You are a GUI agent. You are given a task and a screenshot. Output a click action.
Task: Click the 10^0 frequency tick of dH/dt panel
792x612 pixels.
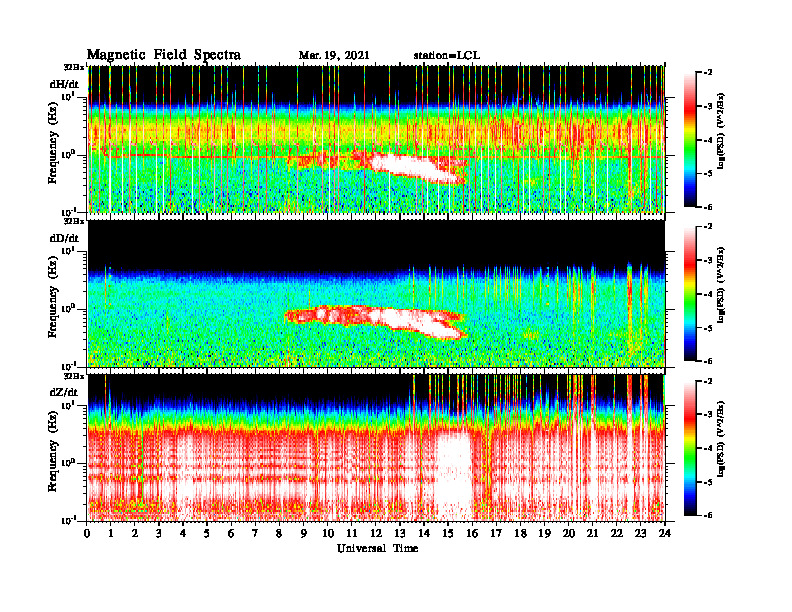[x=69, y=155]
